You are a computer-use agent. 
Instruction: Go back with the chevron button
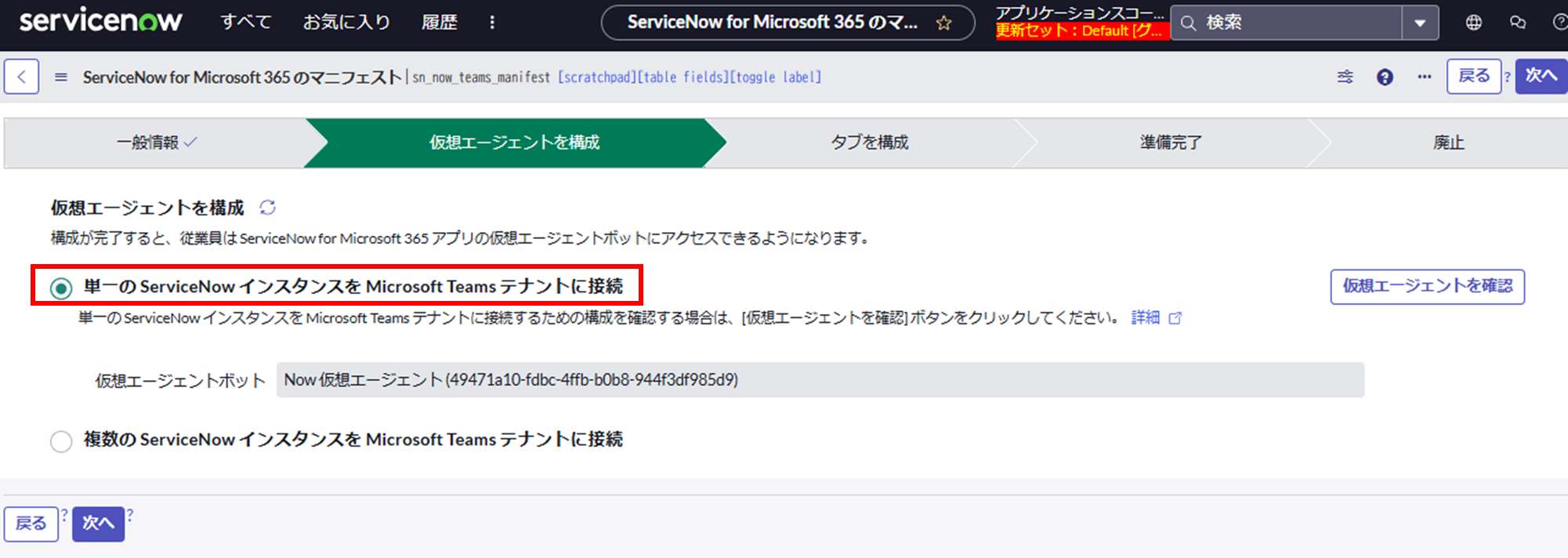pos(22,77)
